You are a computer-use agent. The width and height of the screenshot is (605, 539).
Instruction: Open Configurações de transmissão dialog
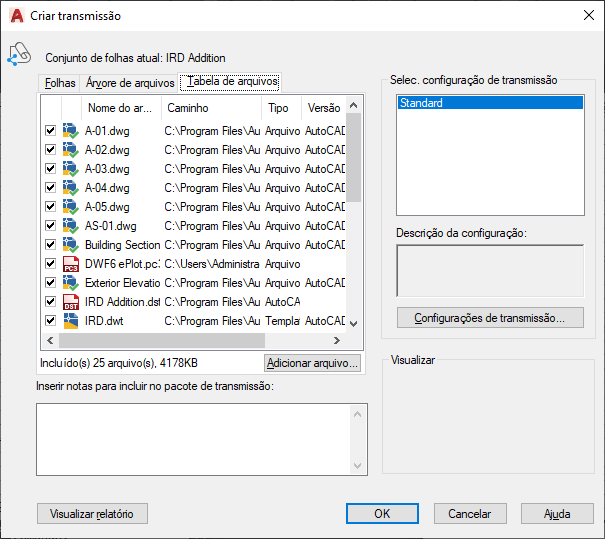488,318
